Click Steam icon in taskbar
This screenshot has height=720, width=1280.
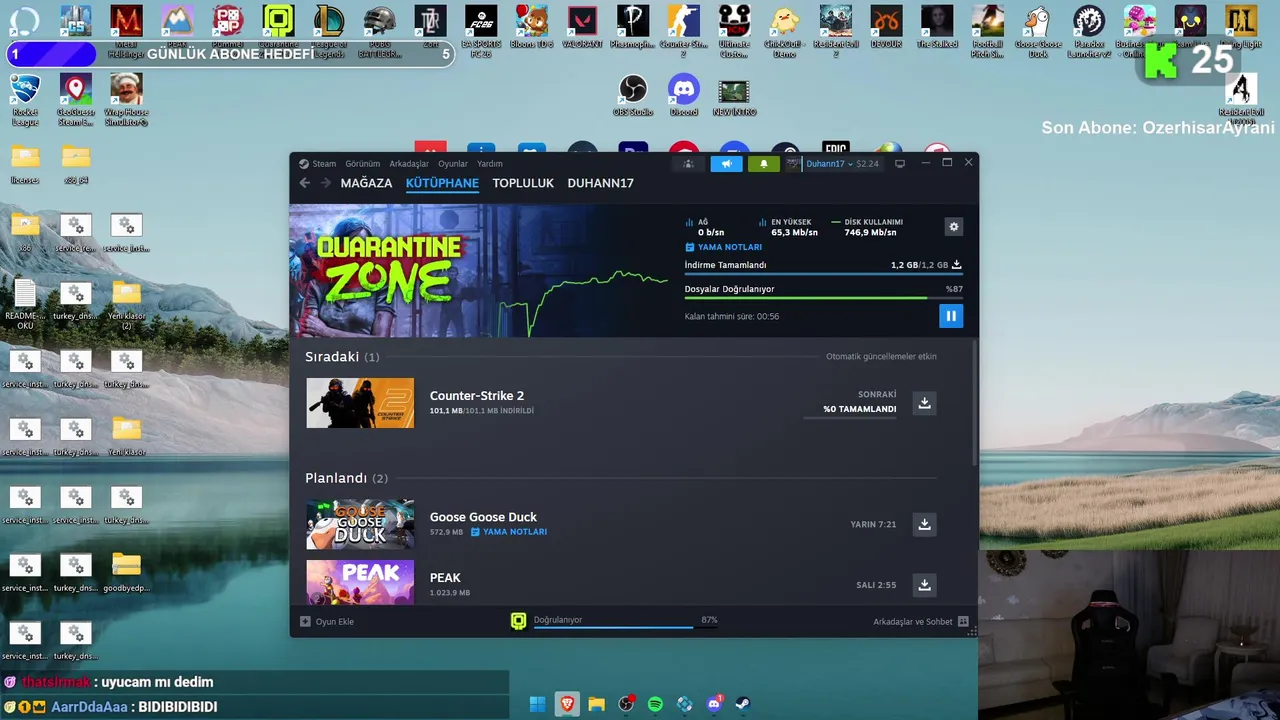[x=744, y=704]
